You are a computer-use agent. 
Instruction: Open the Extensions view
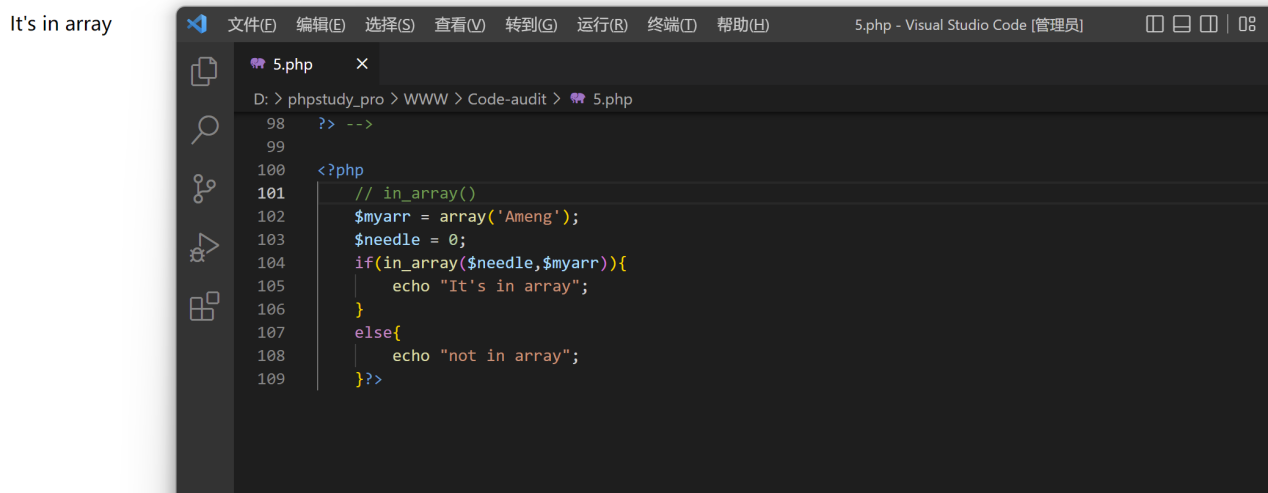pos(205,306)
